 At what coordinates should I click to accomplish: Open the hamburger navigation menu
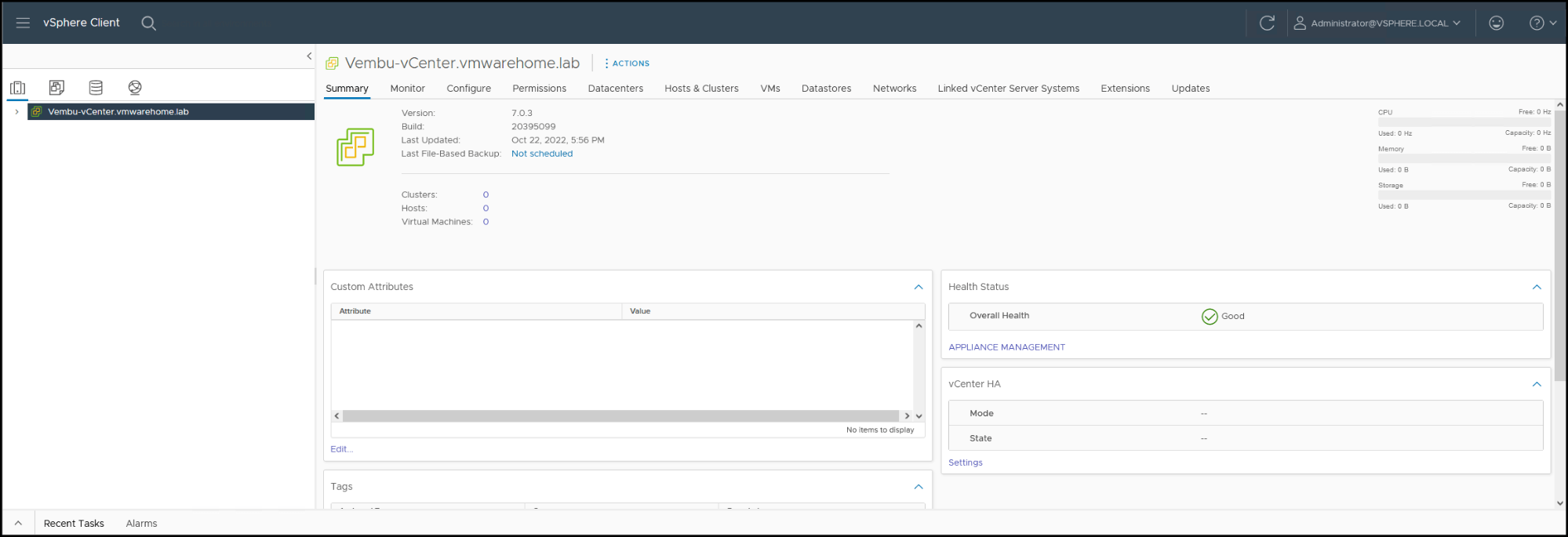[x=23, y=23]
